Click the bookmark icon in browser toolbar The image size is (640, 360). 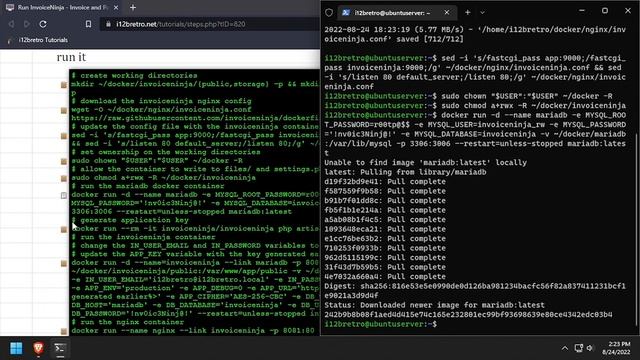(x=88, y=24)
